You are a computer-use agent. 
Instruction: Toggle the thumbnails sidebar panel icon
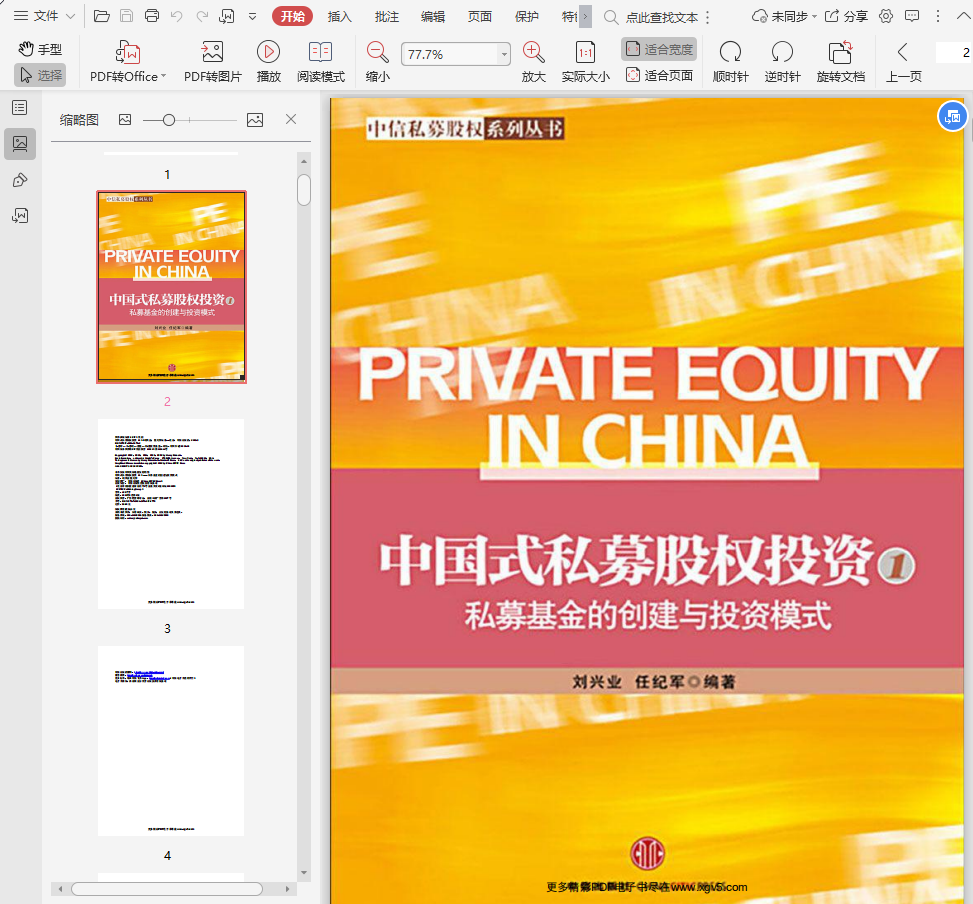coord(20,144)
